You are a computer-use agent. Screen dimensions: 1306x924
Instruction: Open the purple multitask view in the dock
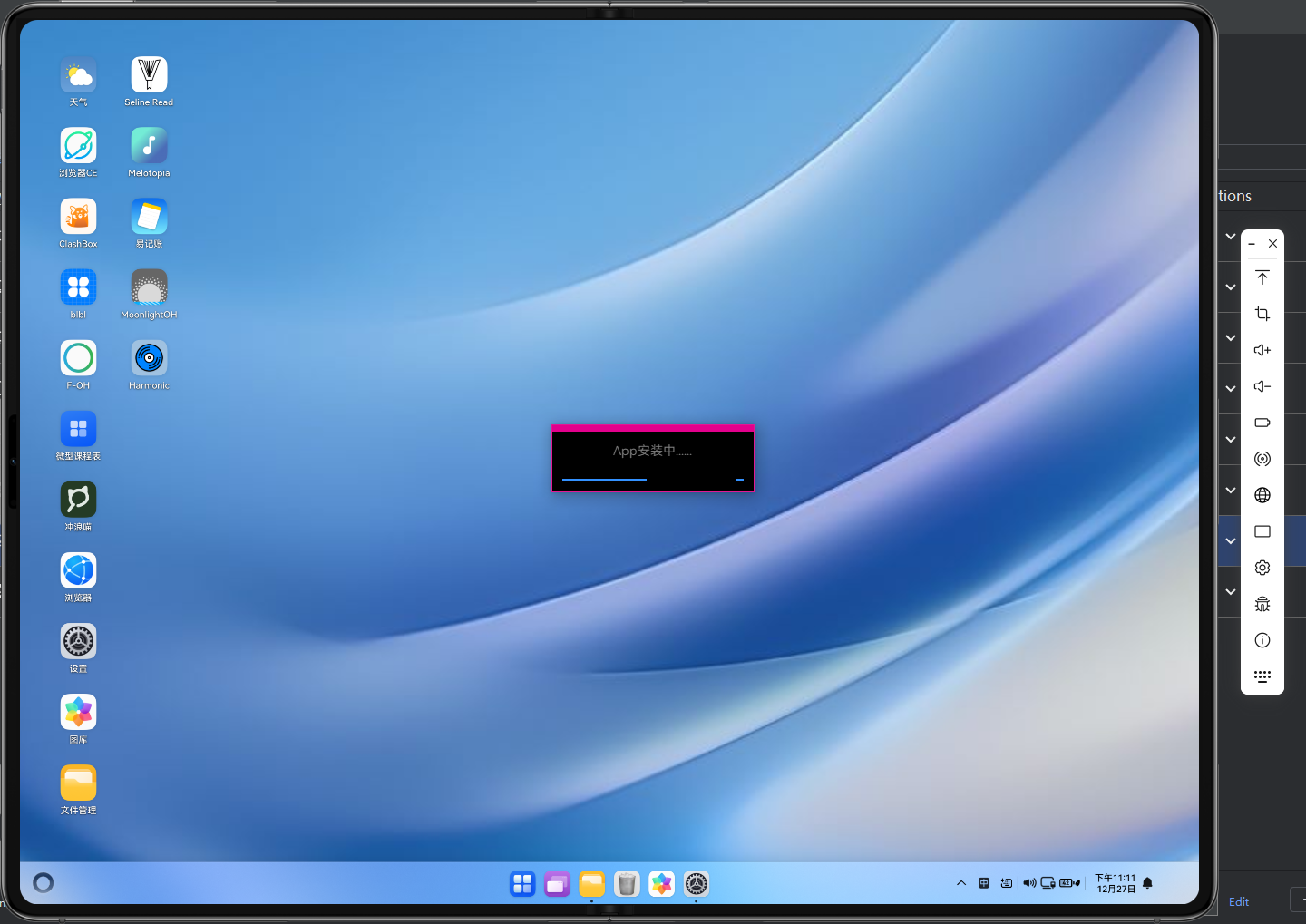coord(557,883)
